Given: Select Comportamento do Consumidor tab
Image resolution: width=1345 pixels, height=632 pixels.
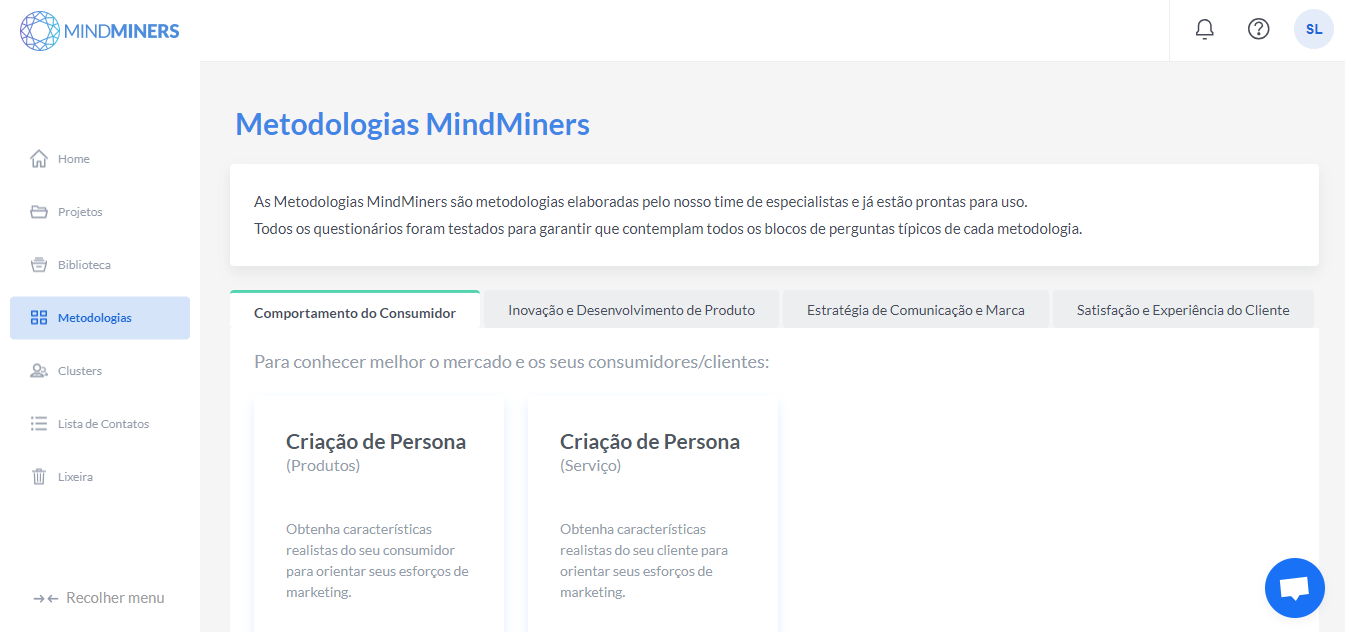Looking at the screenshot, I should [355, 310].
